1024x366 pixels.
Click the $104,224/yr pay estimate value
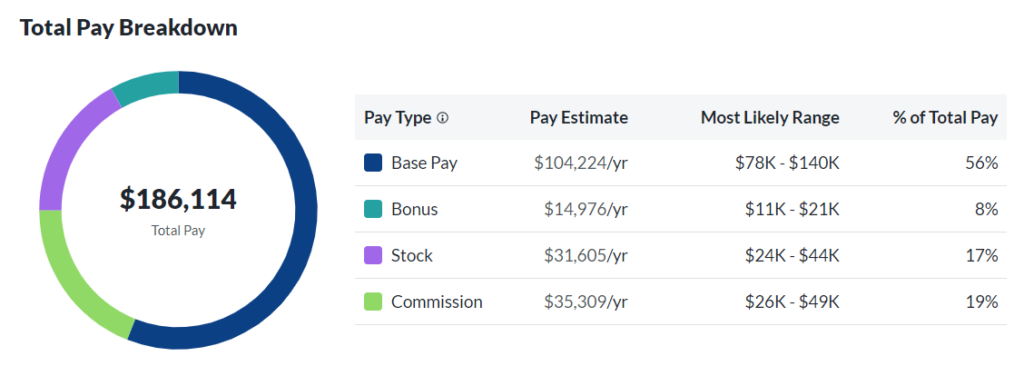click(581, 163)
